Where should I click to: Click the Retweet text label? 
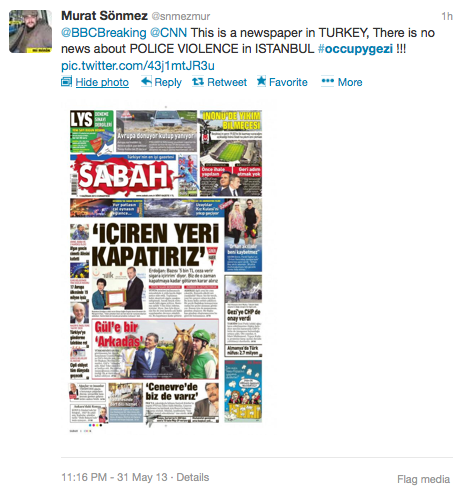click(x=227, y=82)
